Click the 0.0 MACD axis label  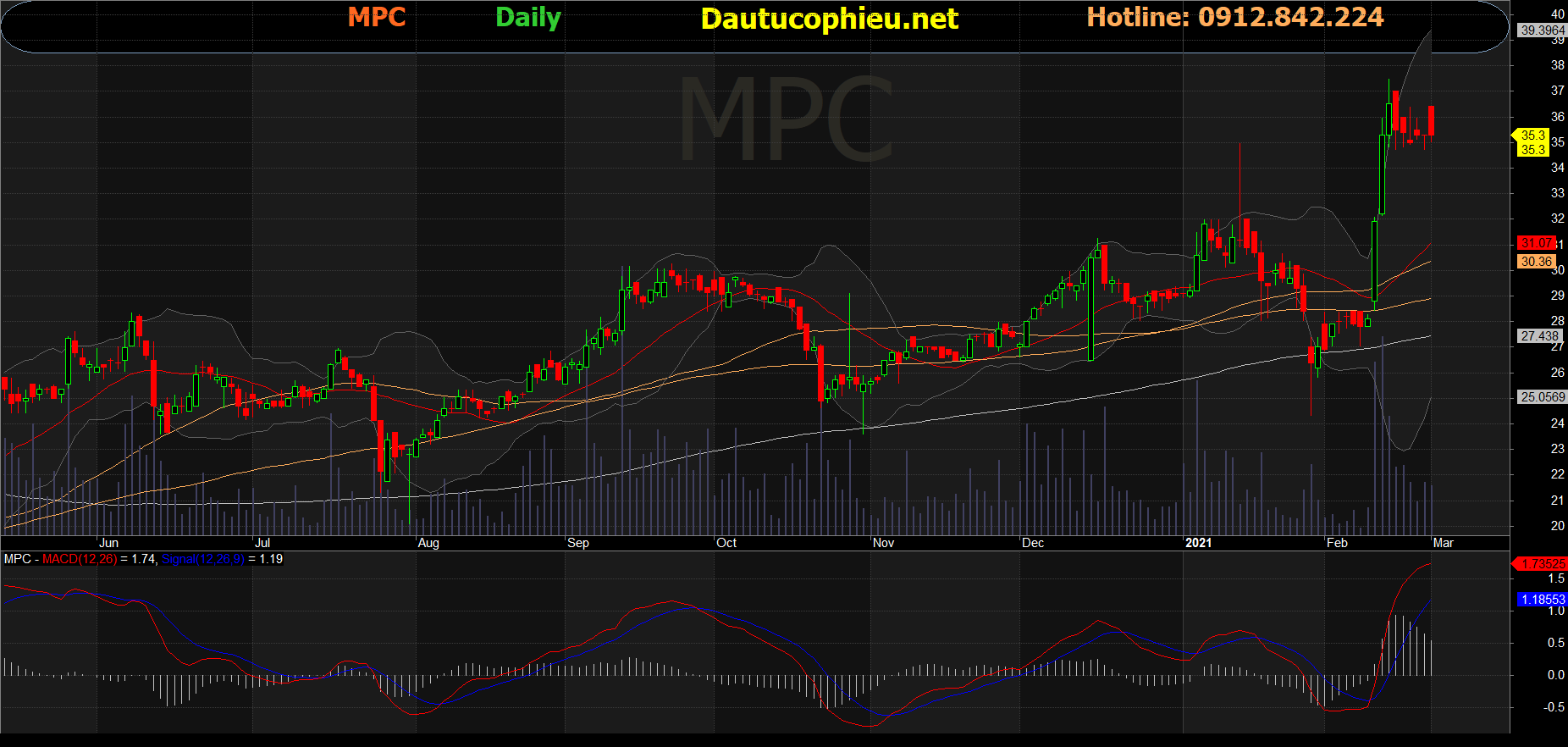pos(1556,675)
